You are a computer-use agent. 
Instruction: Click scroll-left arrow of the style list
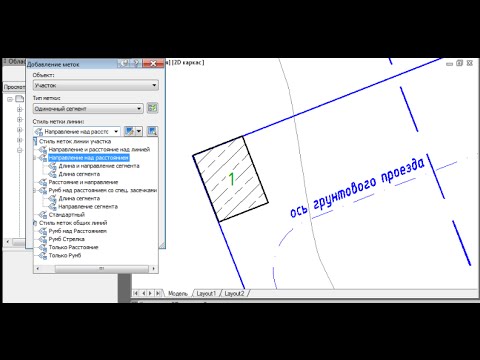pos(37,269)
